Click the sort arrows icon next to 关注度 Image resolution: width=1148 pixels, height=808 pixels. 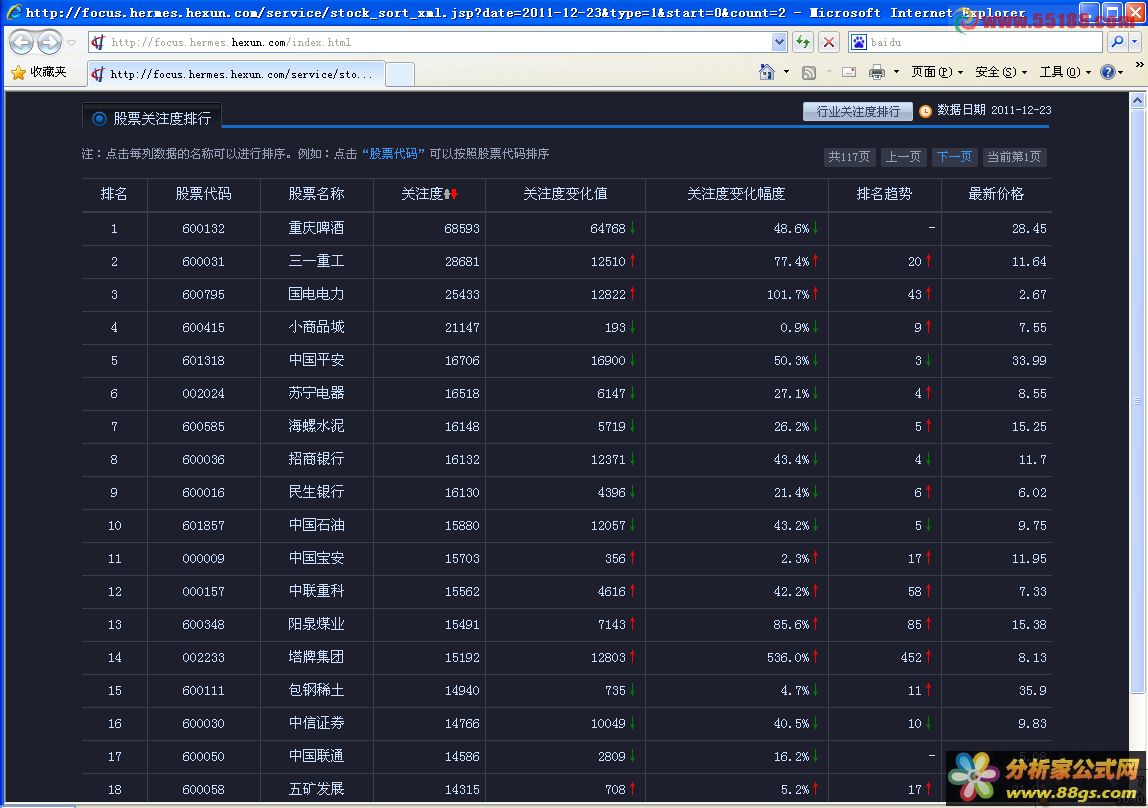[451, 194]
